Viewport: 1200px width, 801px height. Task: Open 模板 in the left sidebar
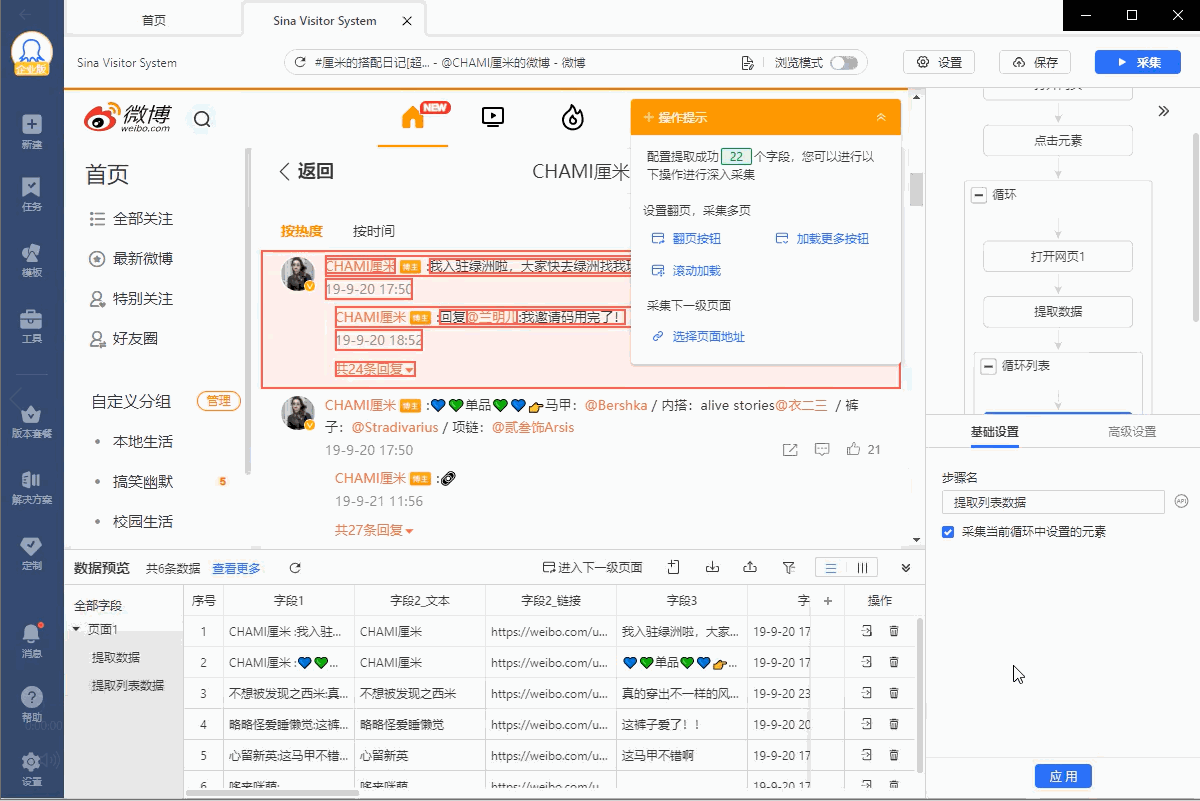(x=32, y=260)
